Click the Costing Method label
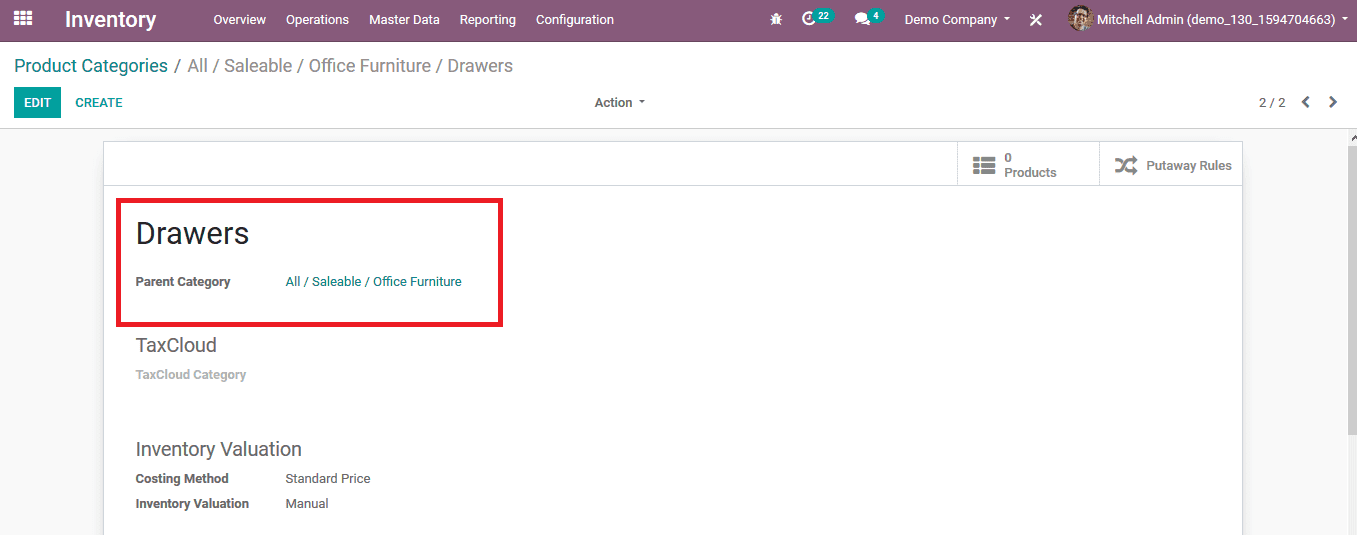1357x535 pixels. 182,479
